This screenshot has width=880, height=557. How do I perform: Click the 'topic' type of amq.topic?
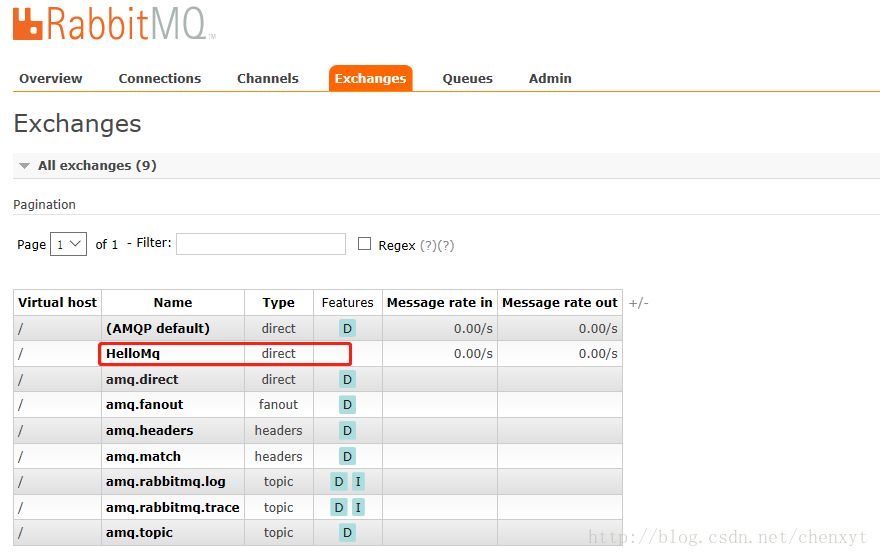point(278,533)
